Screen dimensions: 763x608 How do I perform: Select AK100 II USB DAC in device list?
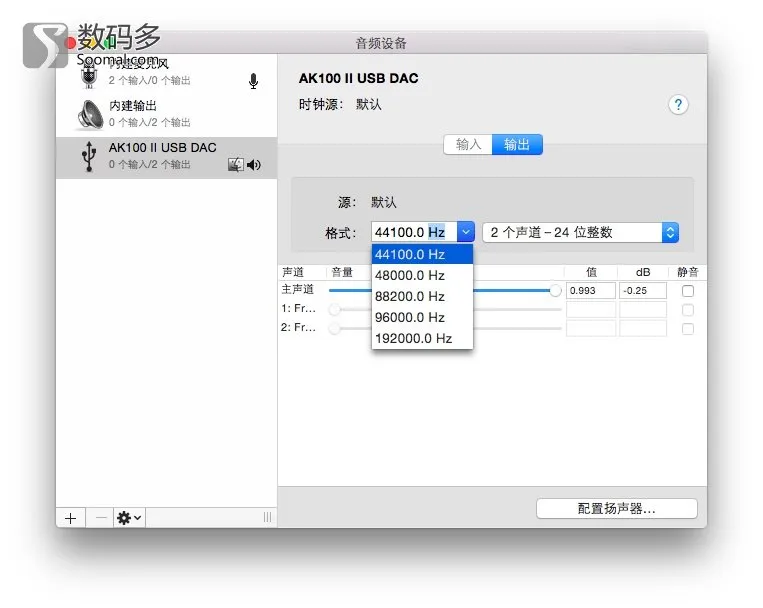[166, 158]
